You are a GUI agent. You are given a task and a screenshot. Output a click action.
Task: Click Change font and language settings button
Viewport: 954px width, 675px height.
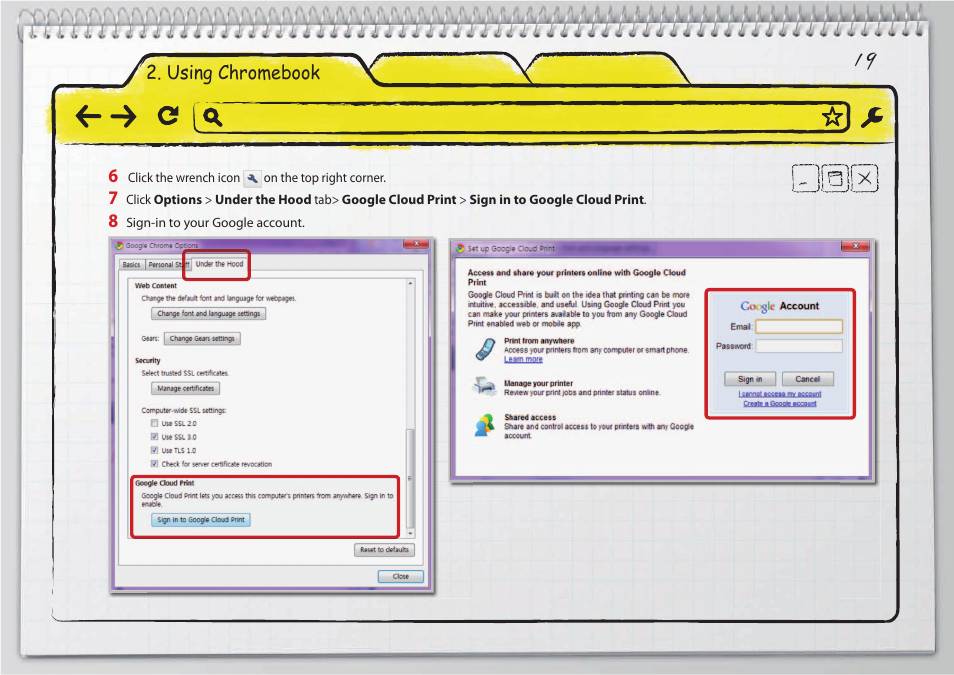209,313
